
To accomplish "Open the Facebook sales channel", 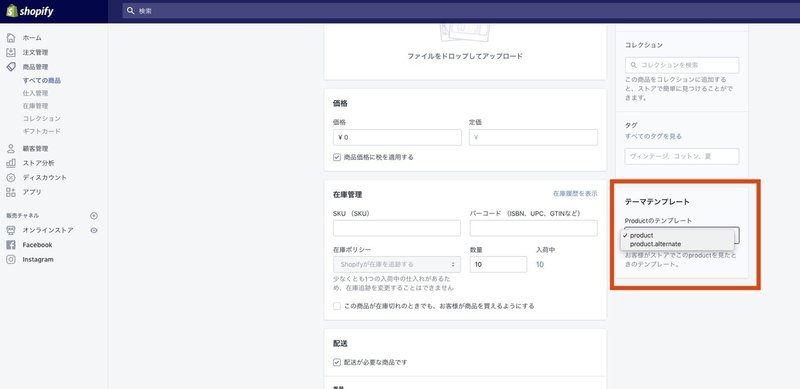I will (37, 245).
